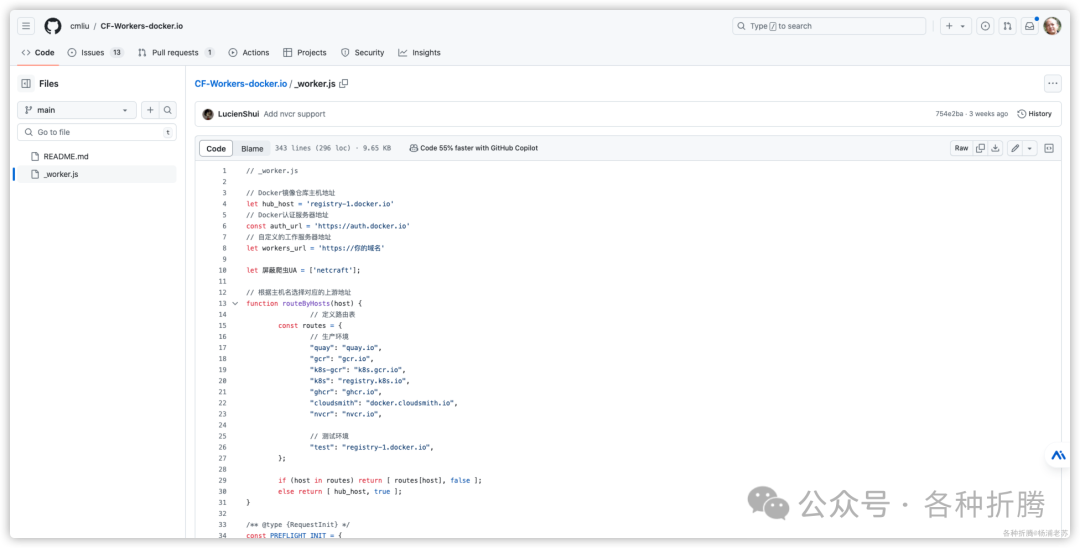1080x548 pixels.
Task: Switch to the Projects tab
Action: tap(304, 52)
